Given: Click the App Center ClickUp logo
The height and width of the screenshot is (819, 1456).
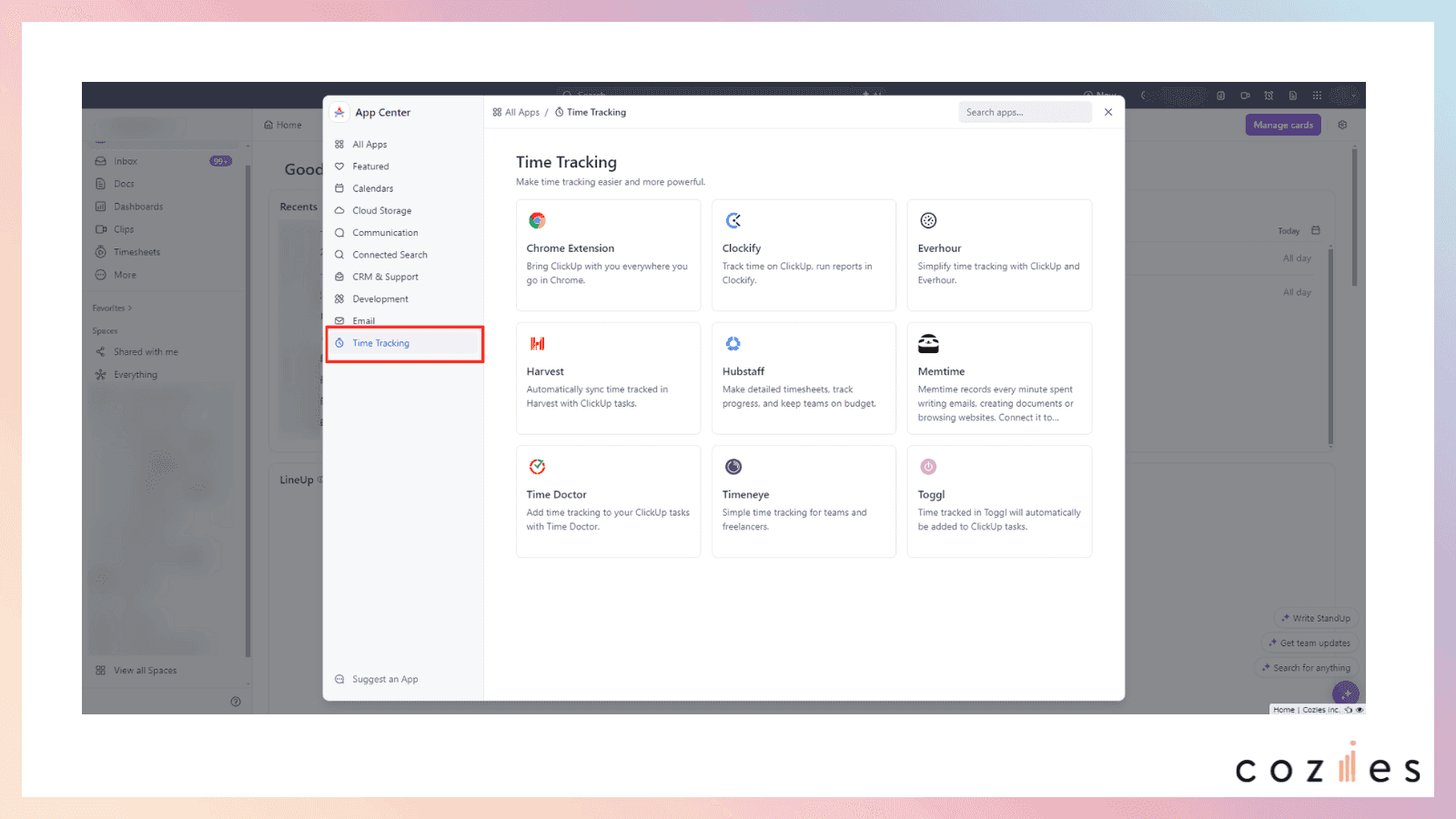Looking at the screenshot, I should pos(339,112).
